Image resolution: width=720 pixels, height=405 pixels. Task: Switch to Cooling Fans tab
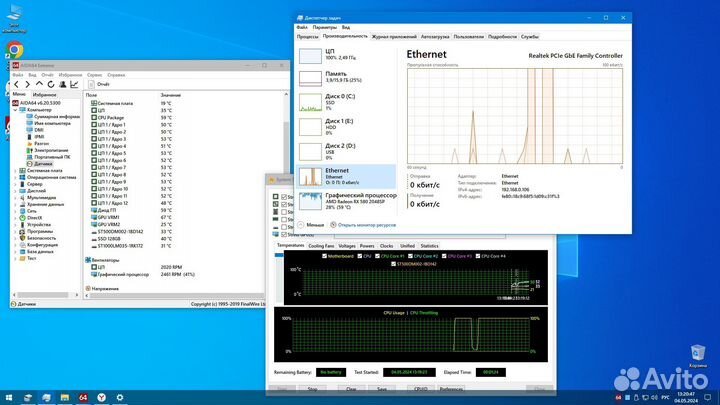(x=321, y=246)
